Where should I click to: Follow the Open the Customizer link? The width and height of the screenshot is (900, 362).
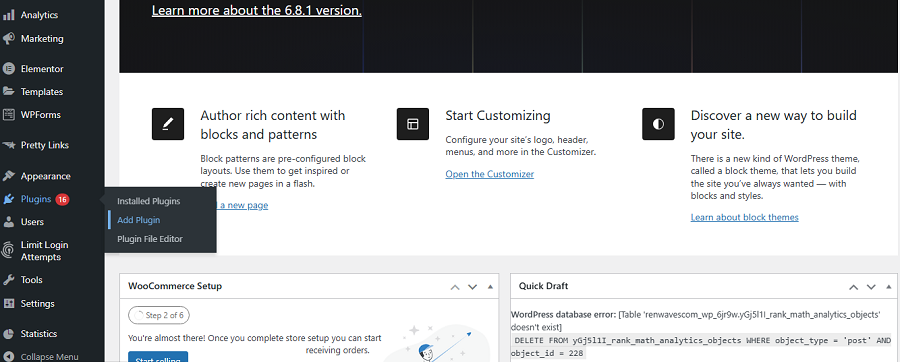click(490, 174)
